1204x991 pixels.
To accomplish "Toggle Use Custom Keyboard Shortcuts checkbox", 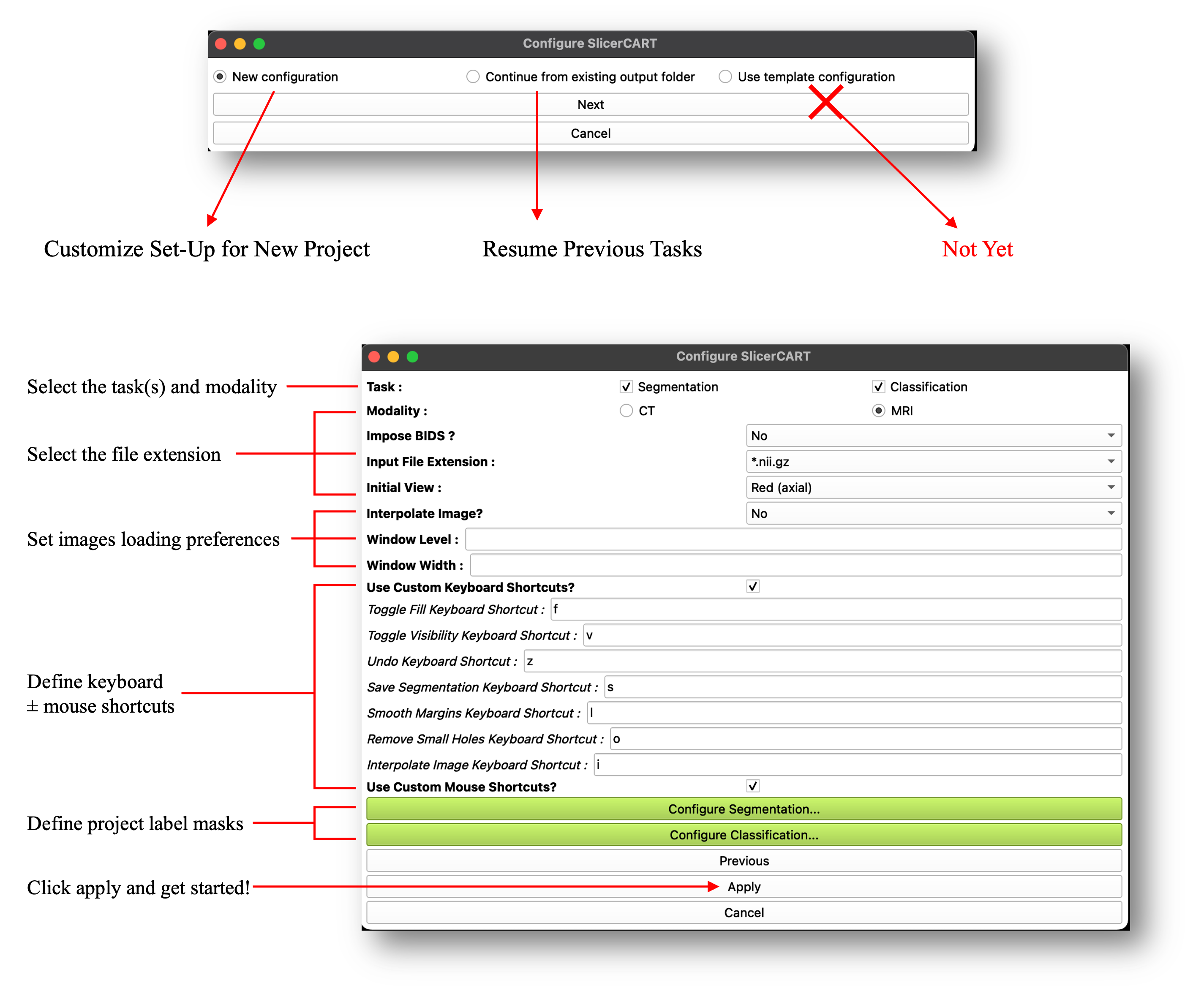I will pos(753,586).
